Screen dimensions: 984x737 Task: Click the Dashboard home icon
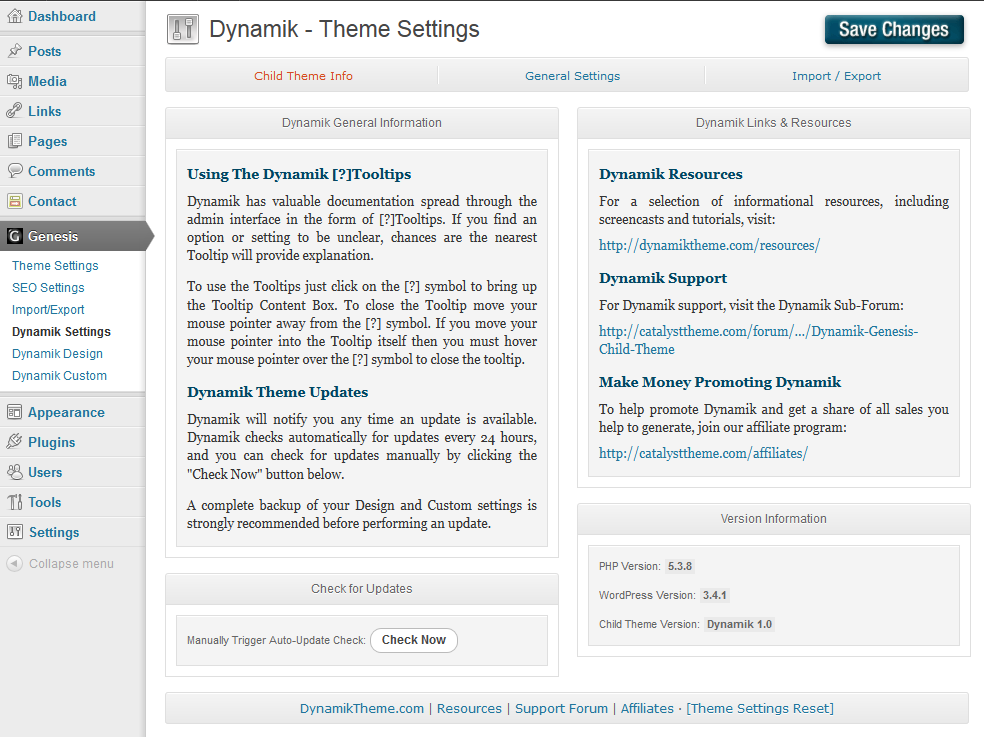pos(14,16)
